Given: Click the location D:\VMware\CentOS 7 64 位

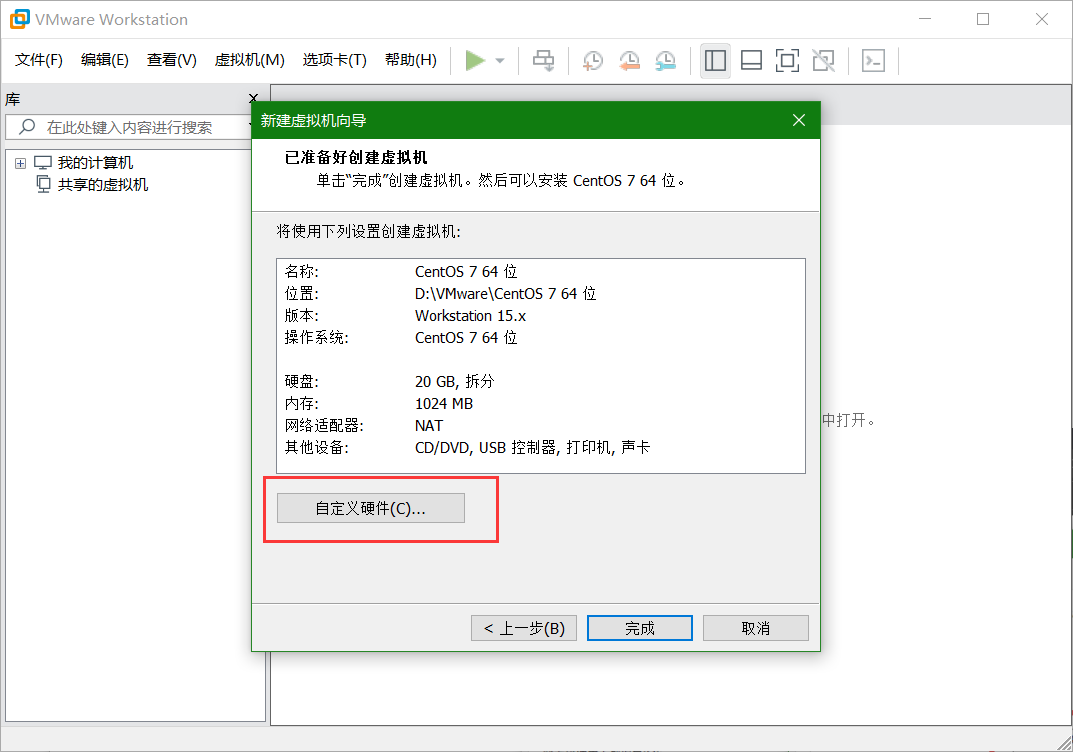Looking at the screenshot, I should tap(506, 294).
